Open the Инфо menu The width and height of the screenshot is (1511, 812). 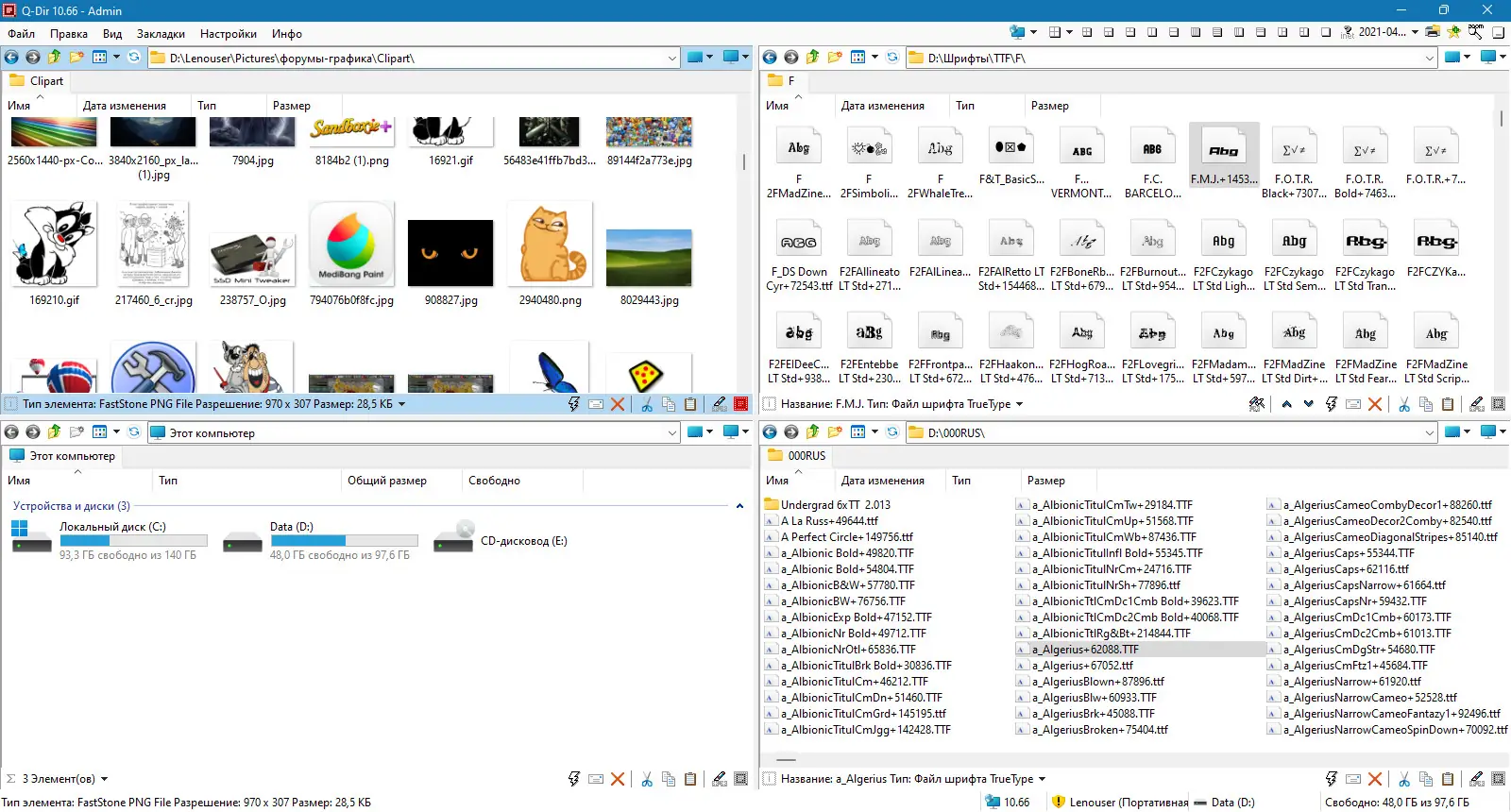287,34
